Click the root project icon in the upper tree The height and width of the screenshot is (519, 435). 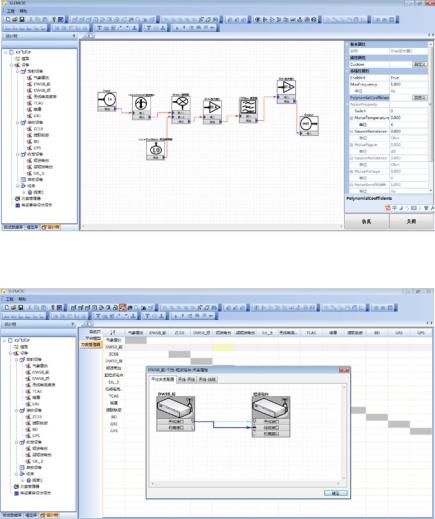(12, 52)
